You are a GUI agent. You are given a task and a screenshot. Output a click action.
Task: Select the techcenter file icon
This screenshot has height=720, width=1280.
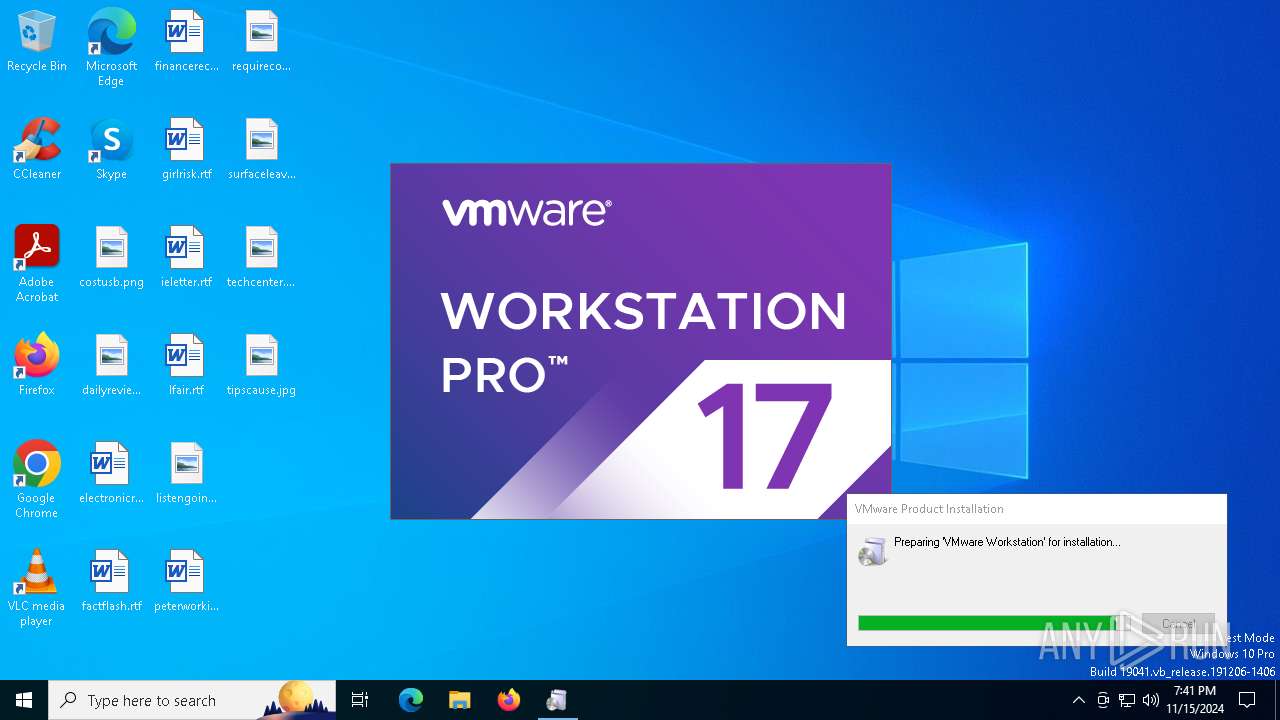261,258
